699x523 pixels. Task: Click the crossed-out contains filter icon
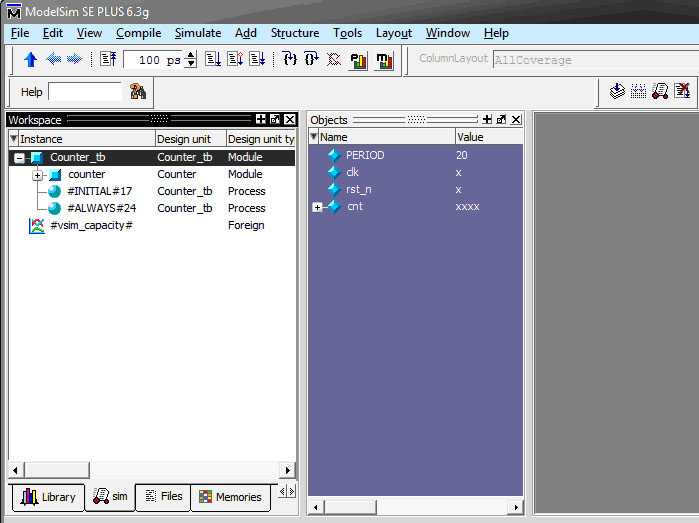click(333, 59)
